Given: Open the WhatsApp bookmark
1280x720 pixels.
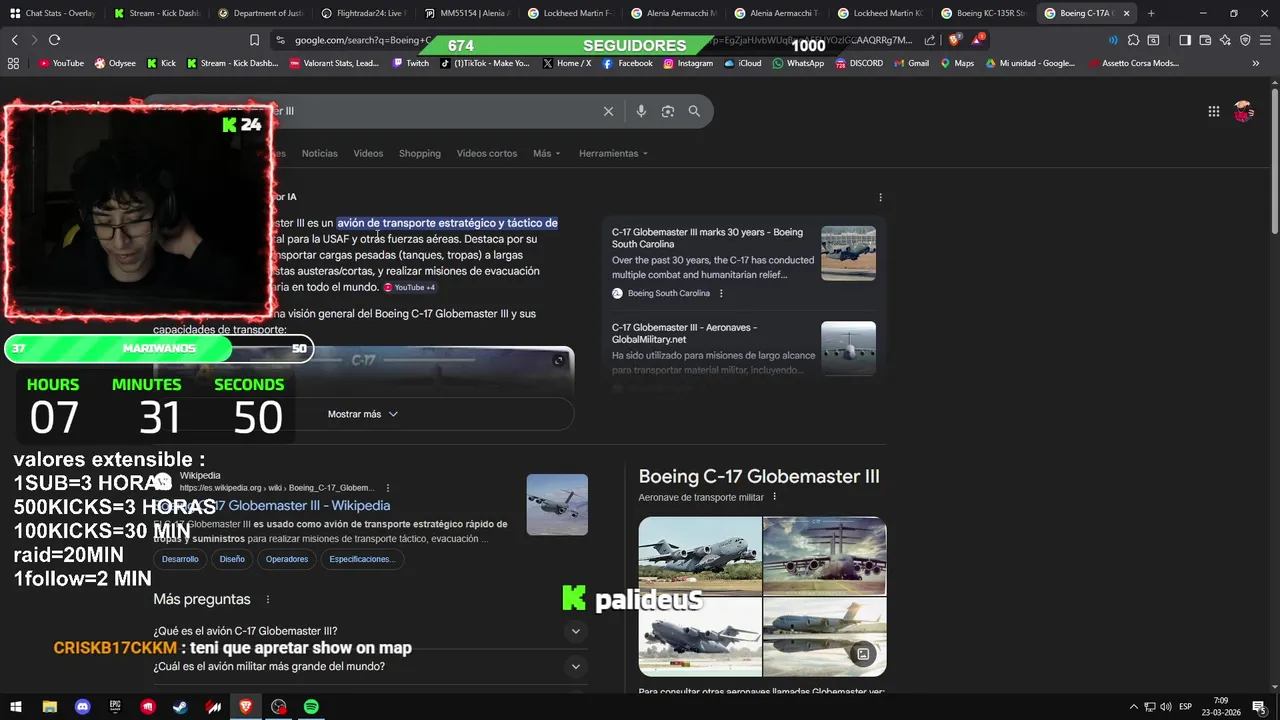Looking at the screenshot, I should (798, 63).
